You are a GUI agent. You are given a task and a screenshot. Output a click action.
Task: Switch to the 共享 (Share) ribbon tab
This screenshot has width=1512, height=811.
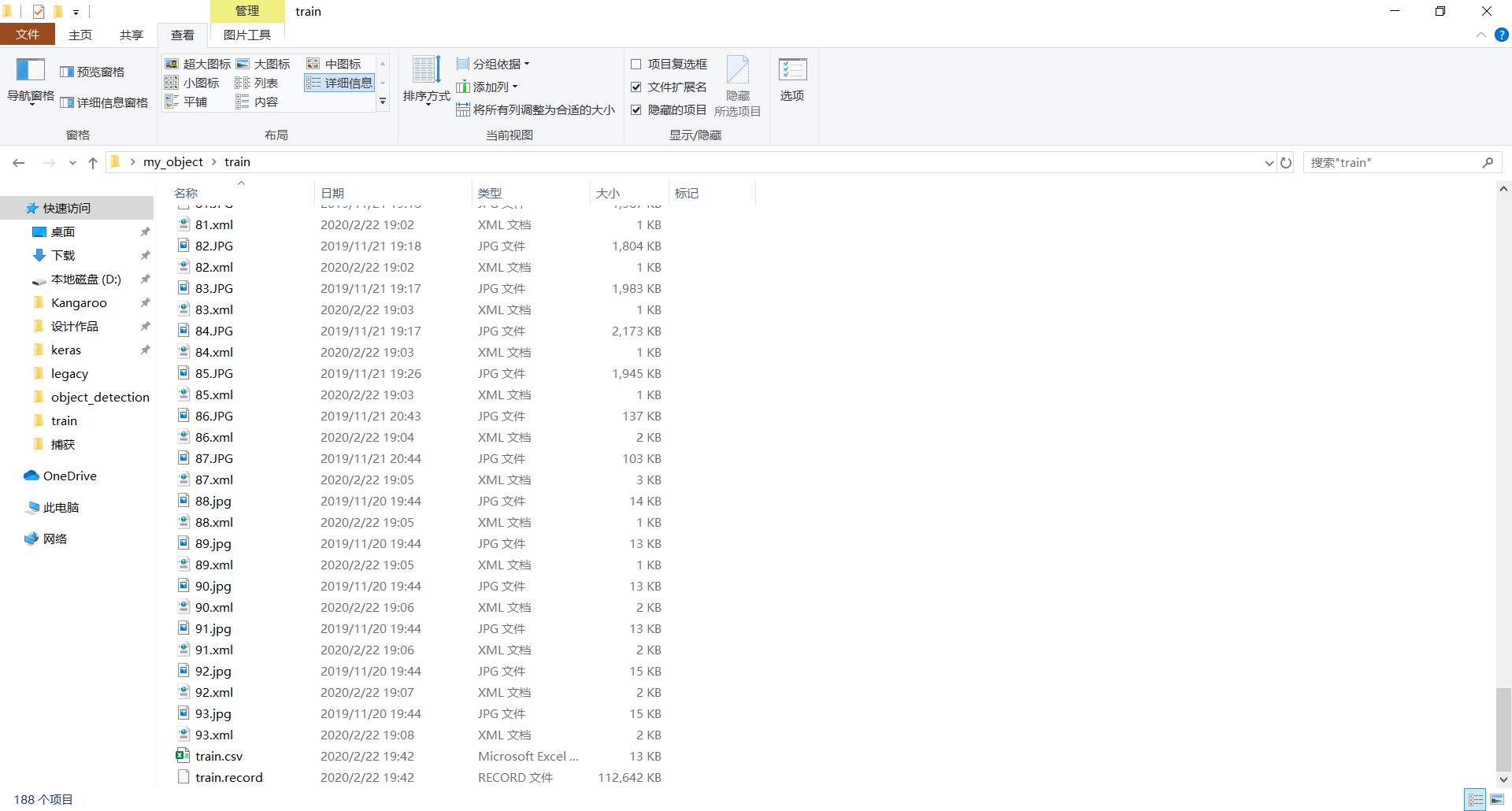131,34
